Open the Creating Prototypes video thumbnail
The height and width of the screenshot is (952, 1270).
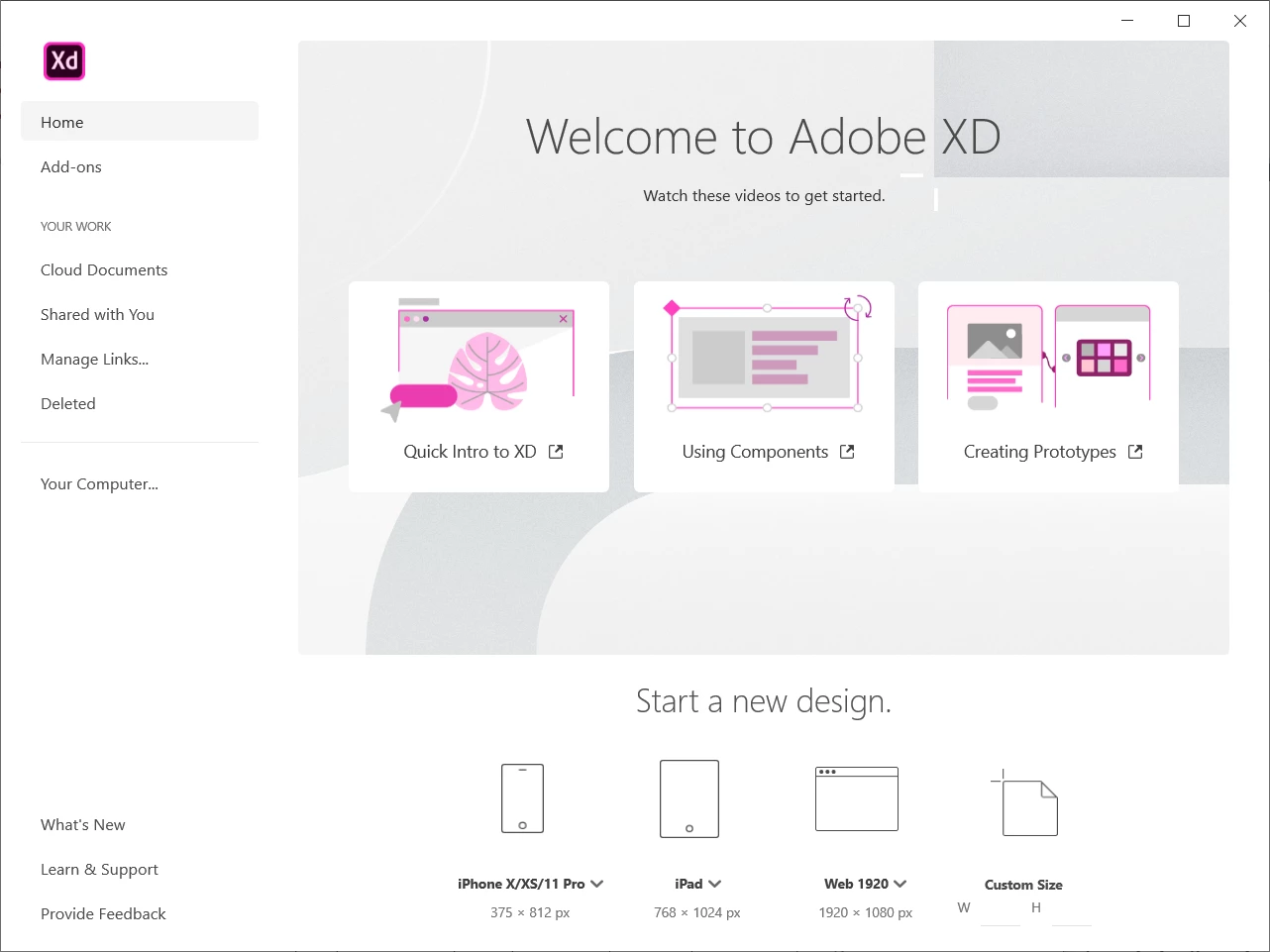tap(1048, 357)
